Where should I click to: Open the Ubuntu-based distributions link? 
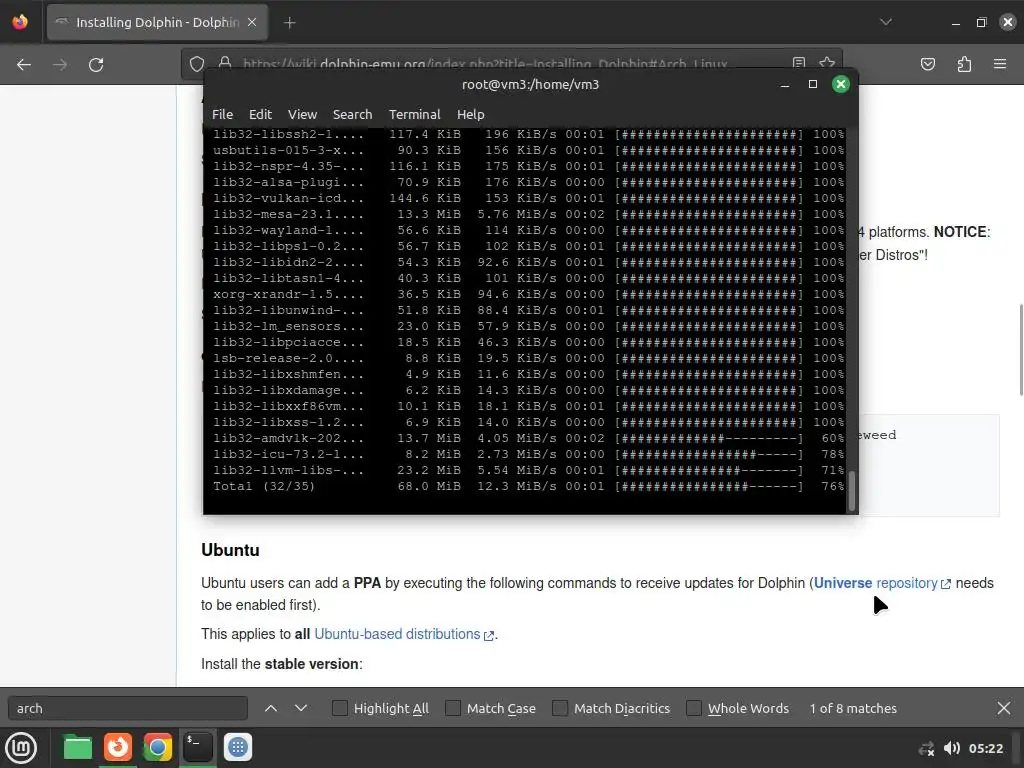(x=404, y=634)
